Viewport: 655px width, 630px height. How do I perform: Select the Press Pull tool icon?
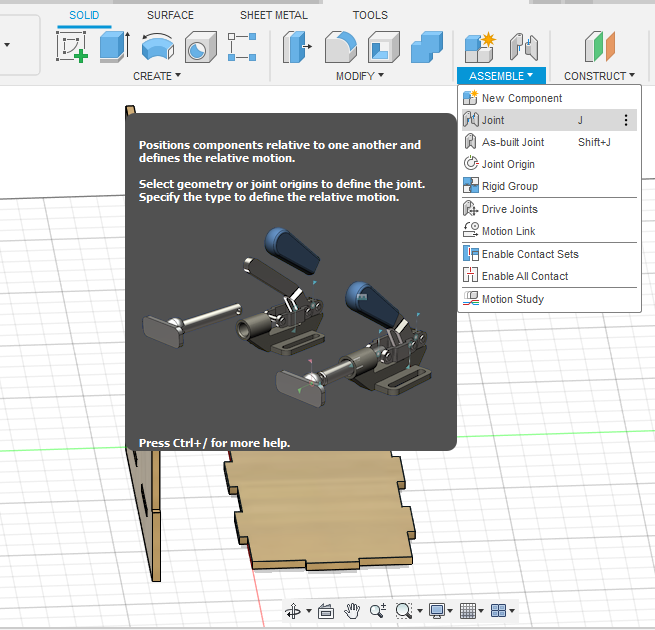pyautogui.click(x=297, y=47)
